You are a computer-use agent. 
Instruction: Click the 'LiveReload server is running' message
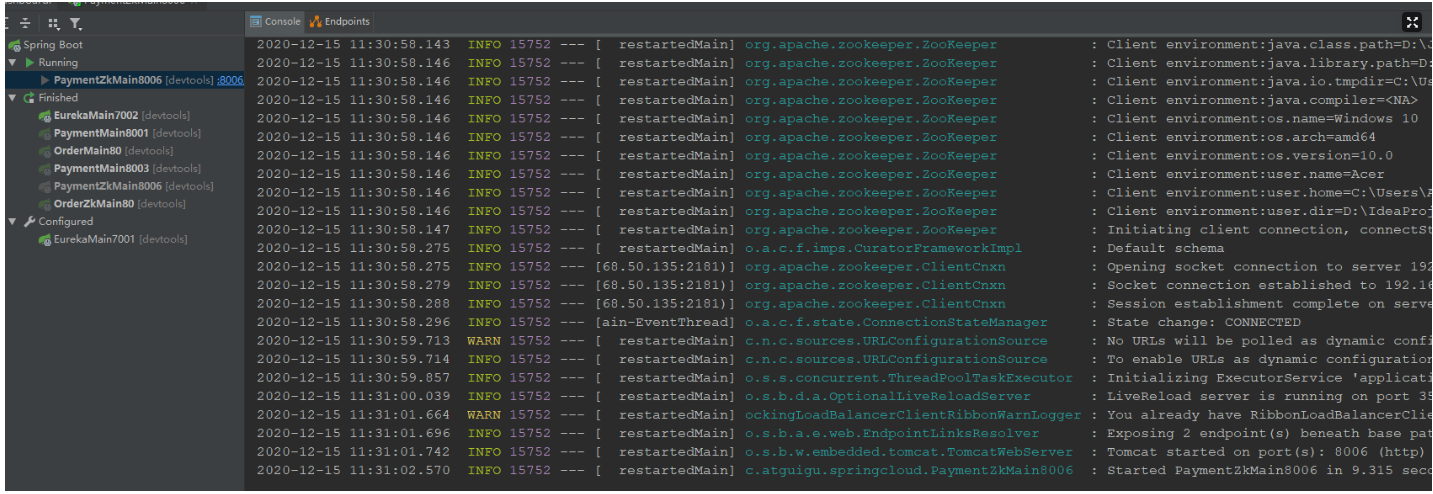(x=1269, y=397)
